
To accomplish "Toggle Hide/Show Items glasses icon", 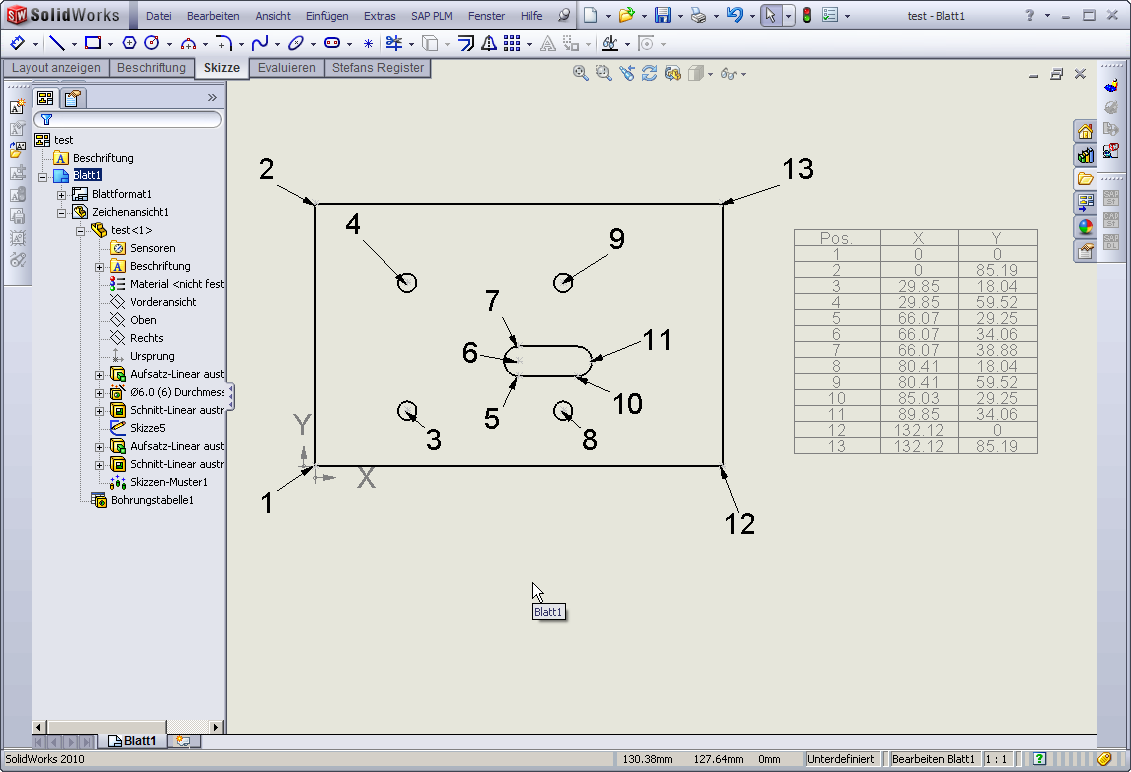I will click(729, 74).
